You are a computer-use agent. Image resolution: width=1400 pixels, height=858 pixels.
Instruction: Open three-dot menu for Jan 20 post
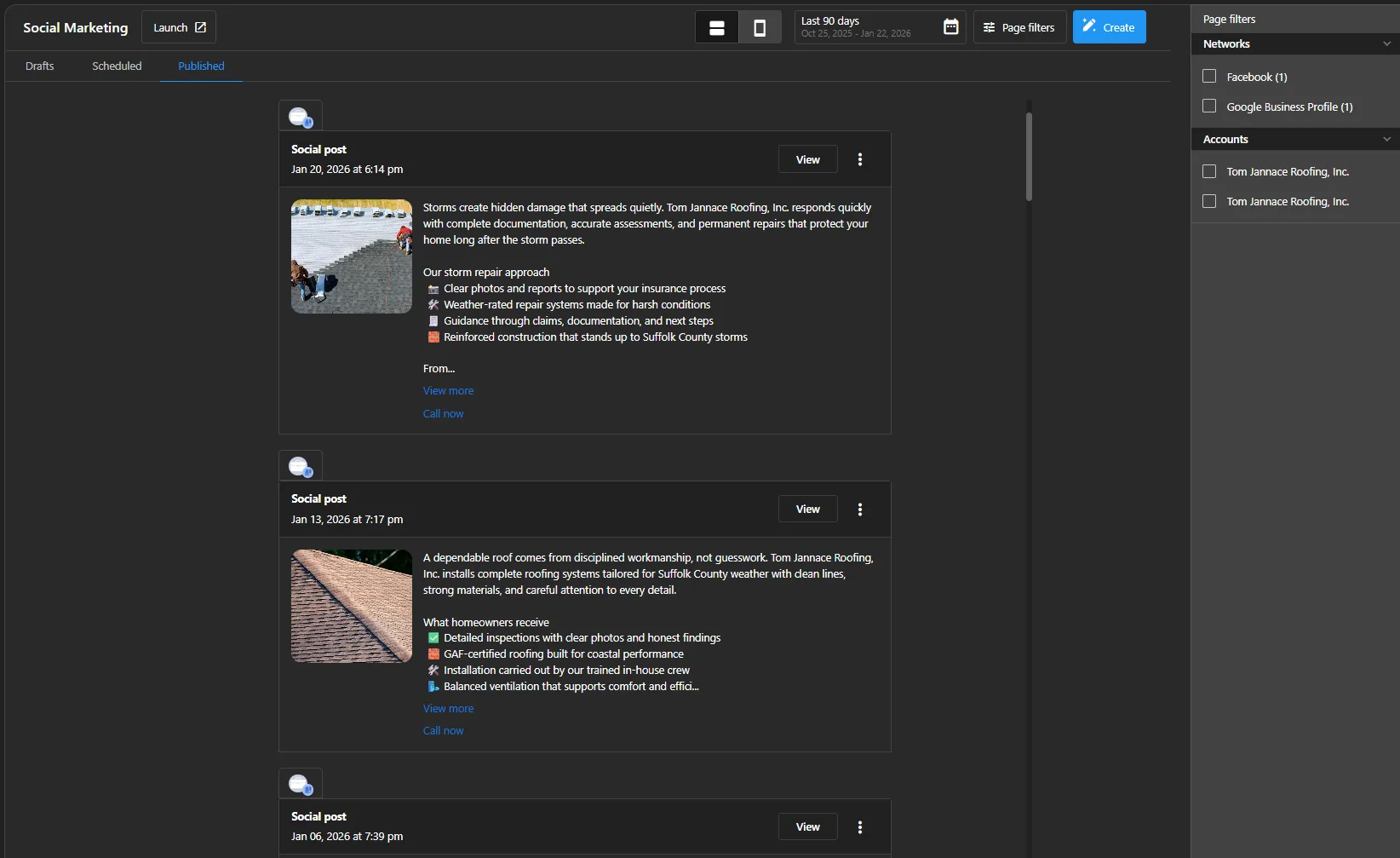click(x=860, y=159)
